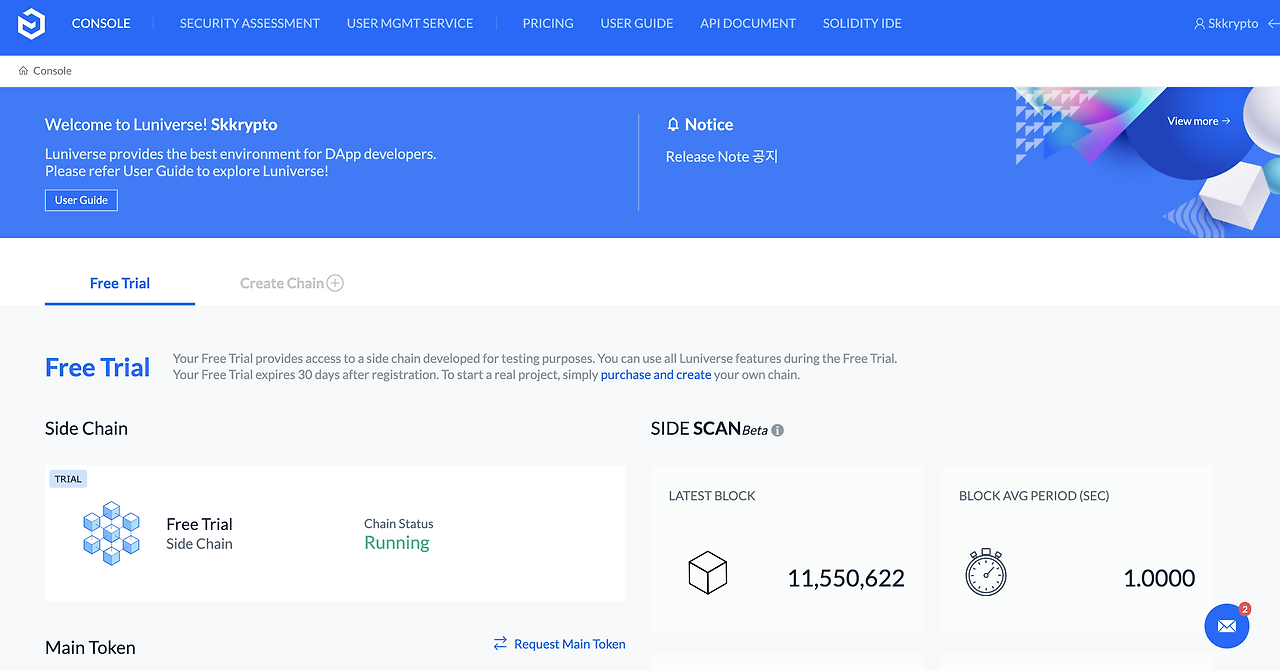Select the Free Trial tab
This screenshot has height=671, width=1280.
(x=120, y=283)
